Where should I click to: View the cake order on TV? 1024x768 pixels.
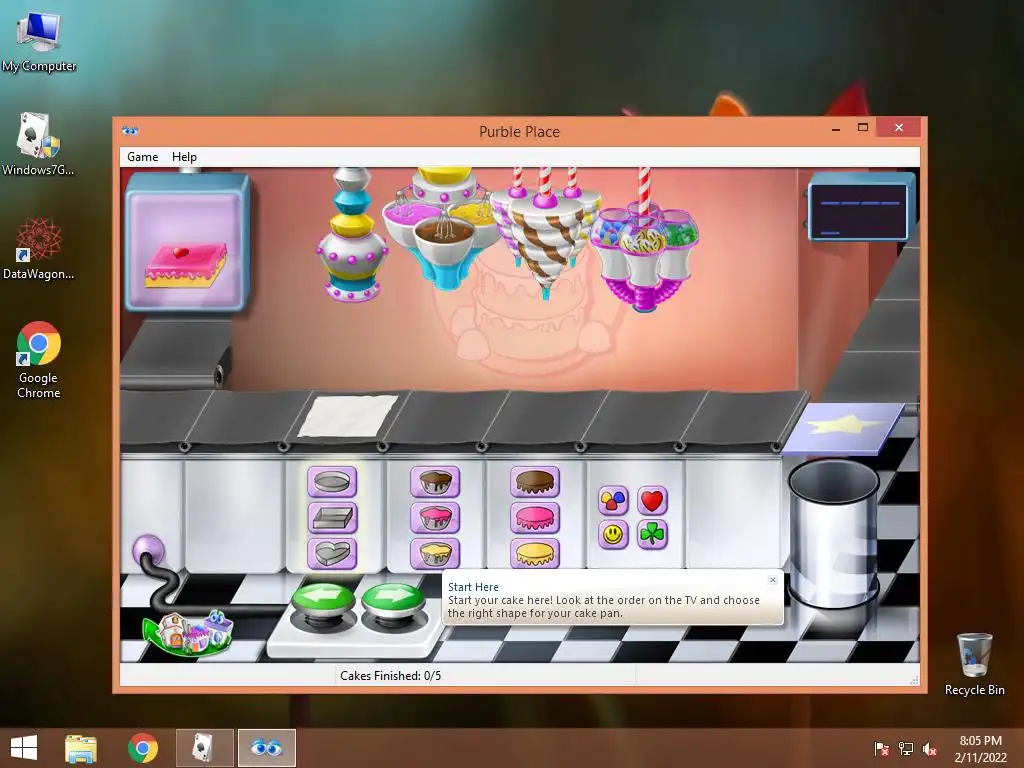click(187, 242)
